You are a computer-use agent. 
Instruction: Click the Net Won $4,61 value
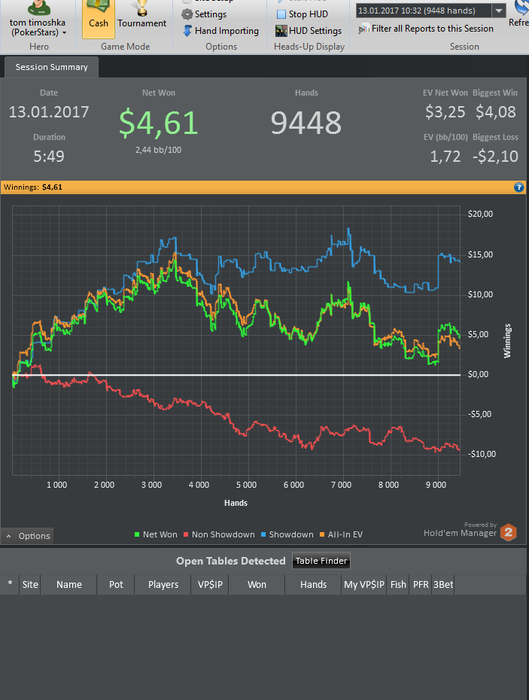pos(158,122)
